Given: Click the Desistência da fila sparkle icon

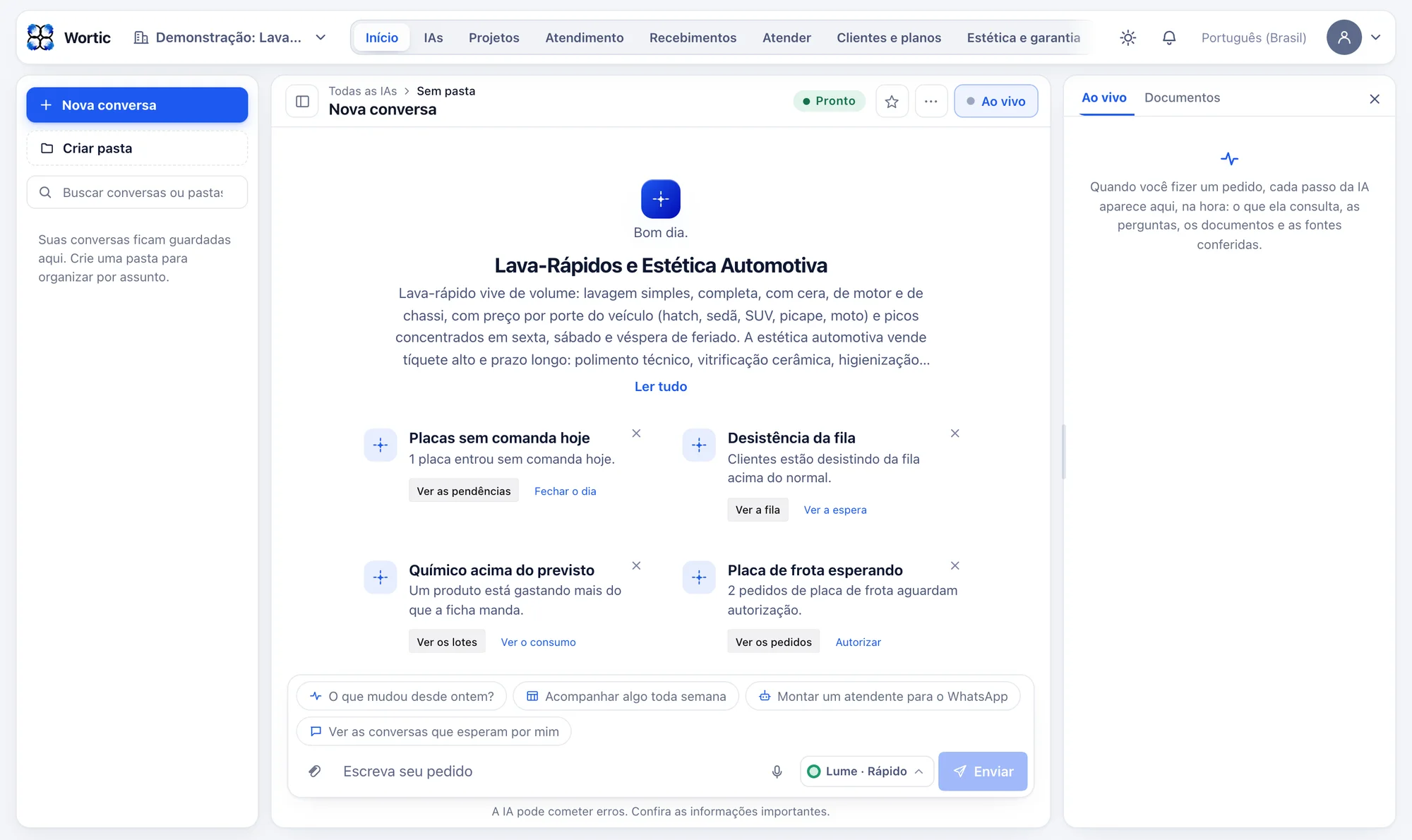Looking at the screenshot, I should pos(699,445).
